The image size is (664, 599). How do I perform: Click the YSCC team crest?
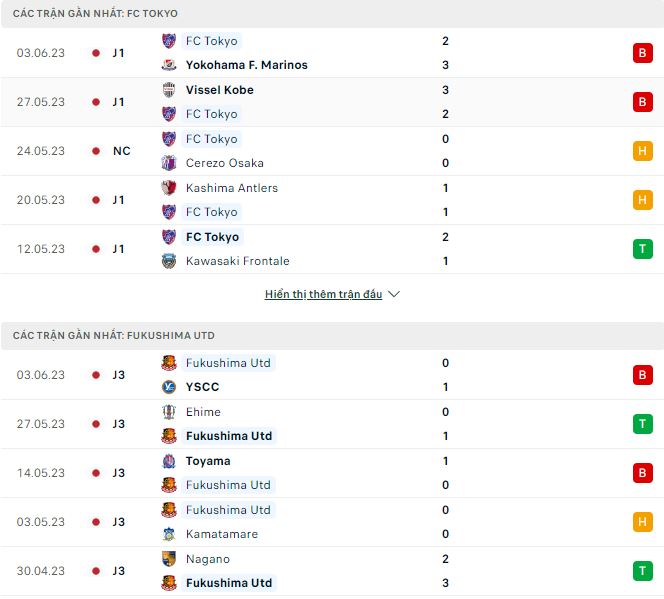pos(169,387)
